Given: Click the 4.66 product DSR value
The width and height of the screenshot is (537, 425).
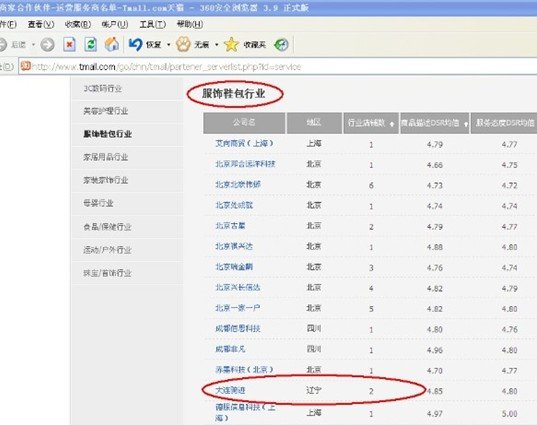Looking at the screenshot, I should coord(435,165).
